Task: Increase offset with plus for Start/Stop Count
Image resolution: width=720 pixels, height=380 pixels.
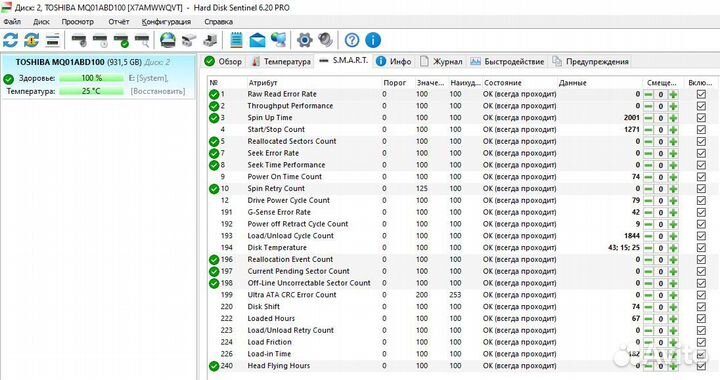Action: coord(673,130)
